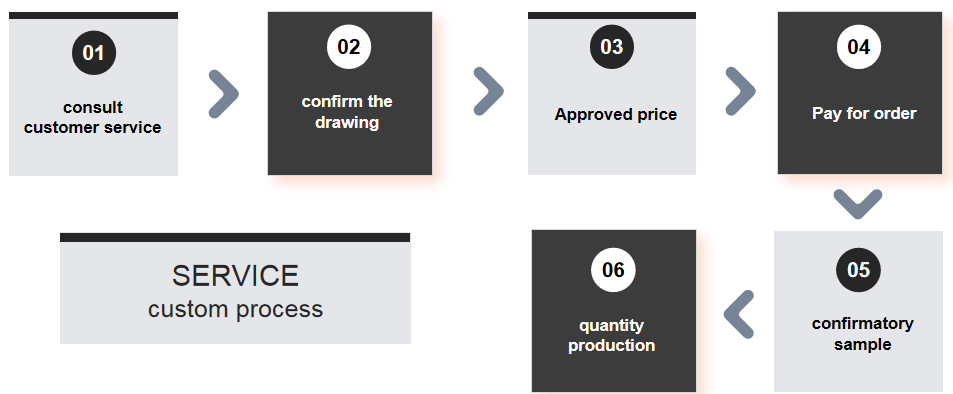Select the 04 numbered circle badge
This screenshot has height=394, width=953.
tap(859, 47)
